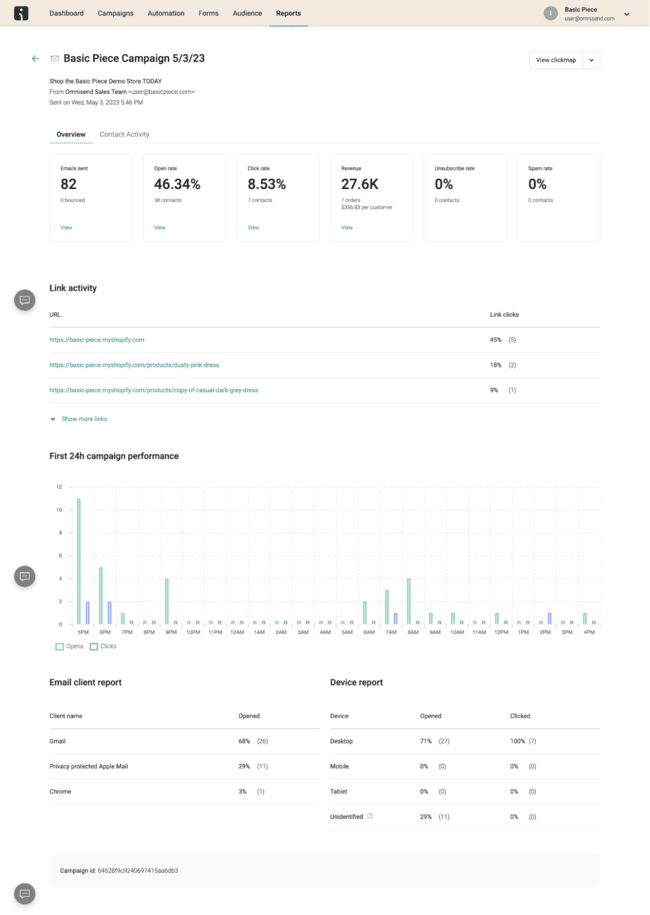Click the user avatar icon in header
The height and width of the screenshot is (915, 650).
(550, 13)
